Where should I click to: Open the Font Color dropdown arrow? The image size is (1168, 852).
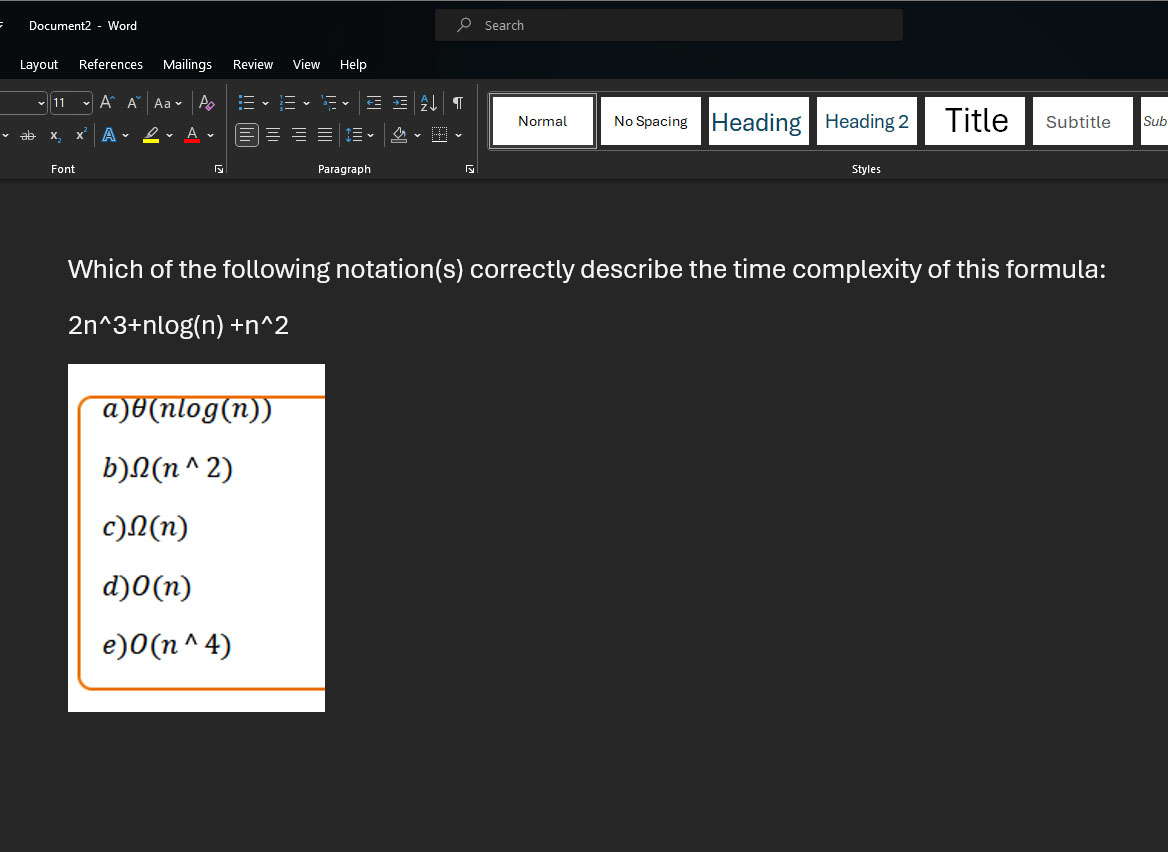click(x=210, y=135)
